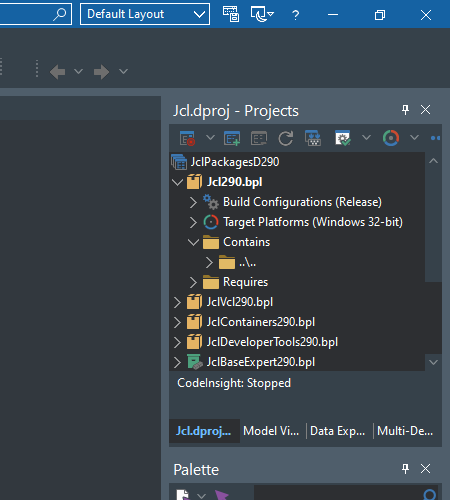Click scroll down arrow of project tree
Screen dimensions: 450x500
[433, 362]
